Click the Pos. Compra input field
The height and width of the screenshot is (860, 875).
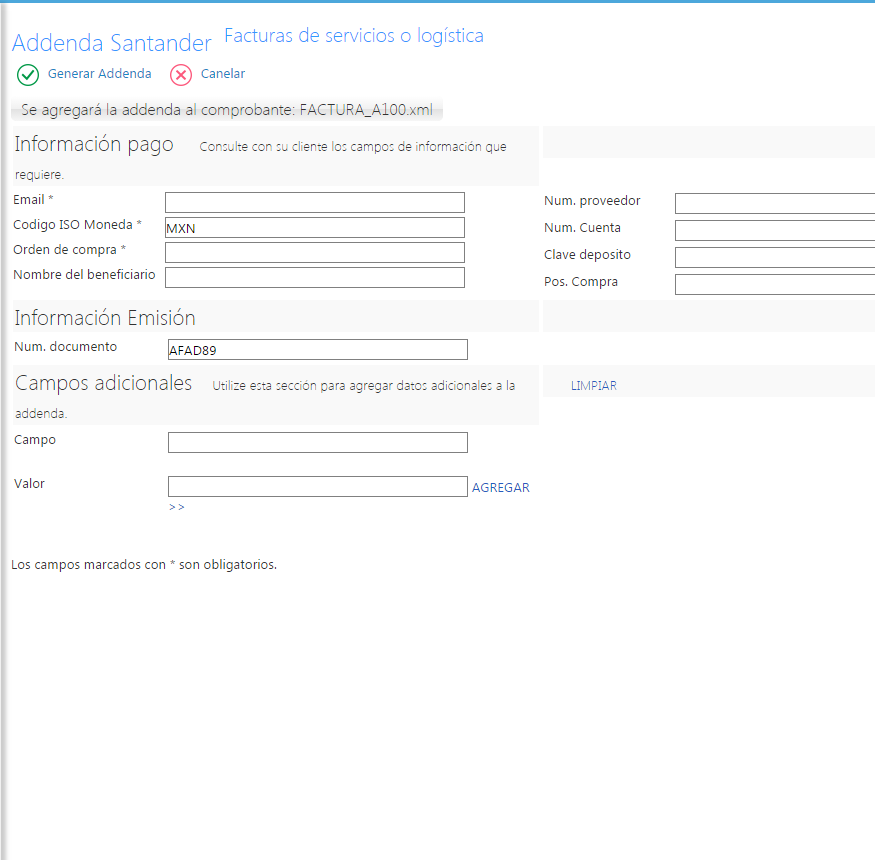pyautogui.click(x=775, y=285)
